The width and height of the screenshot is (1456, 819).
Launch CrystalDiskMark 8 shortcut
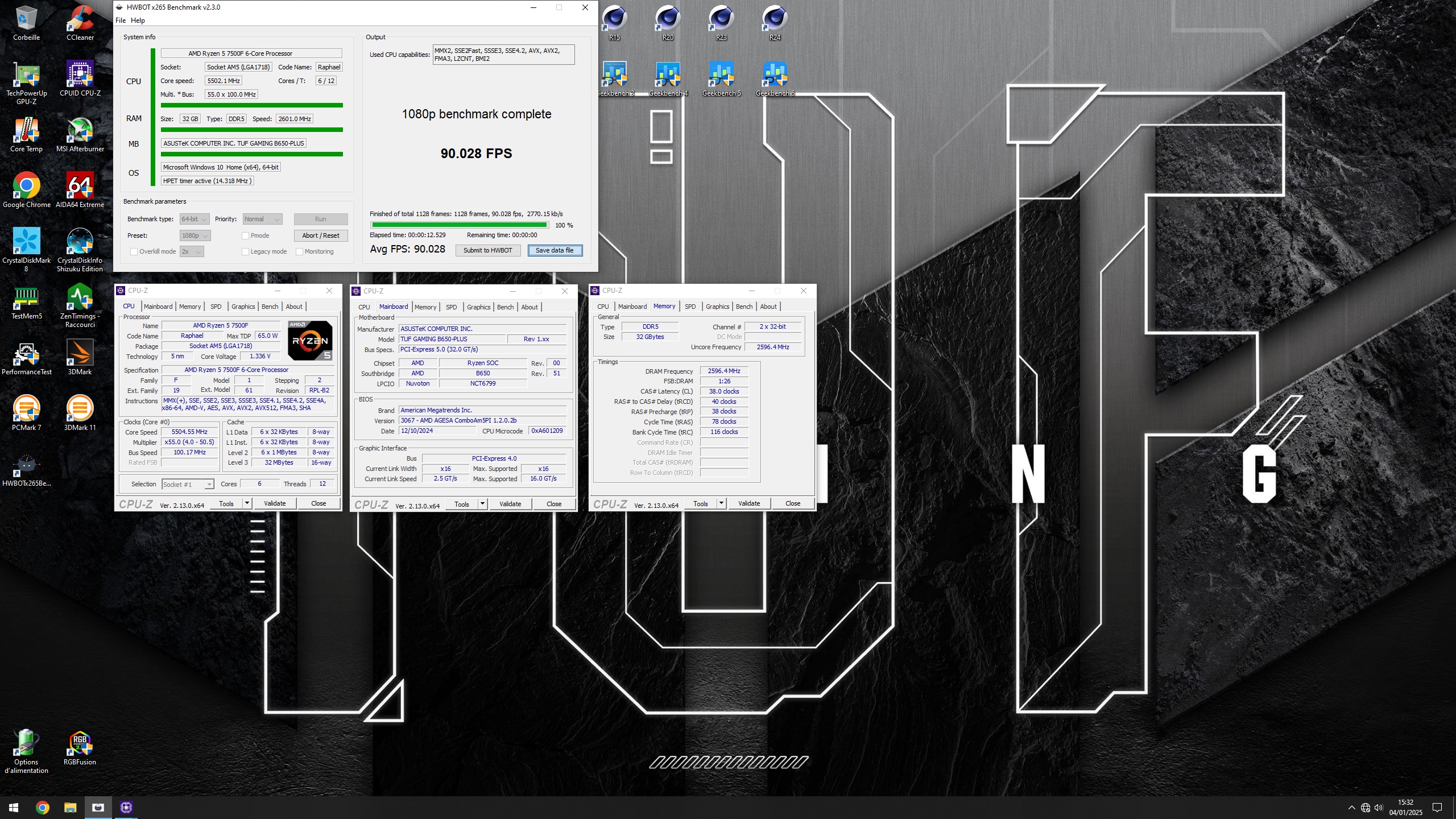pyautogui.click(x=26, y=250)
